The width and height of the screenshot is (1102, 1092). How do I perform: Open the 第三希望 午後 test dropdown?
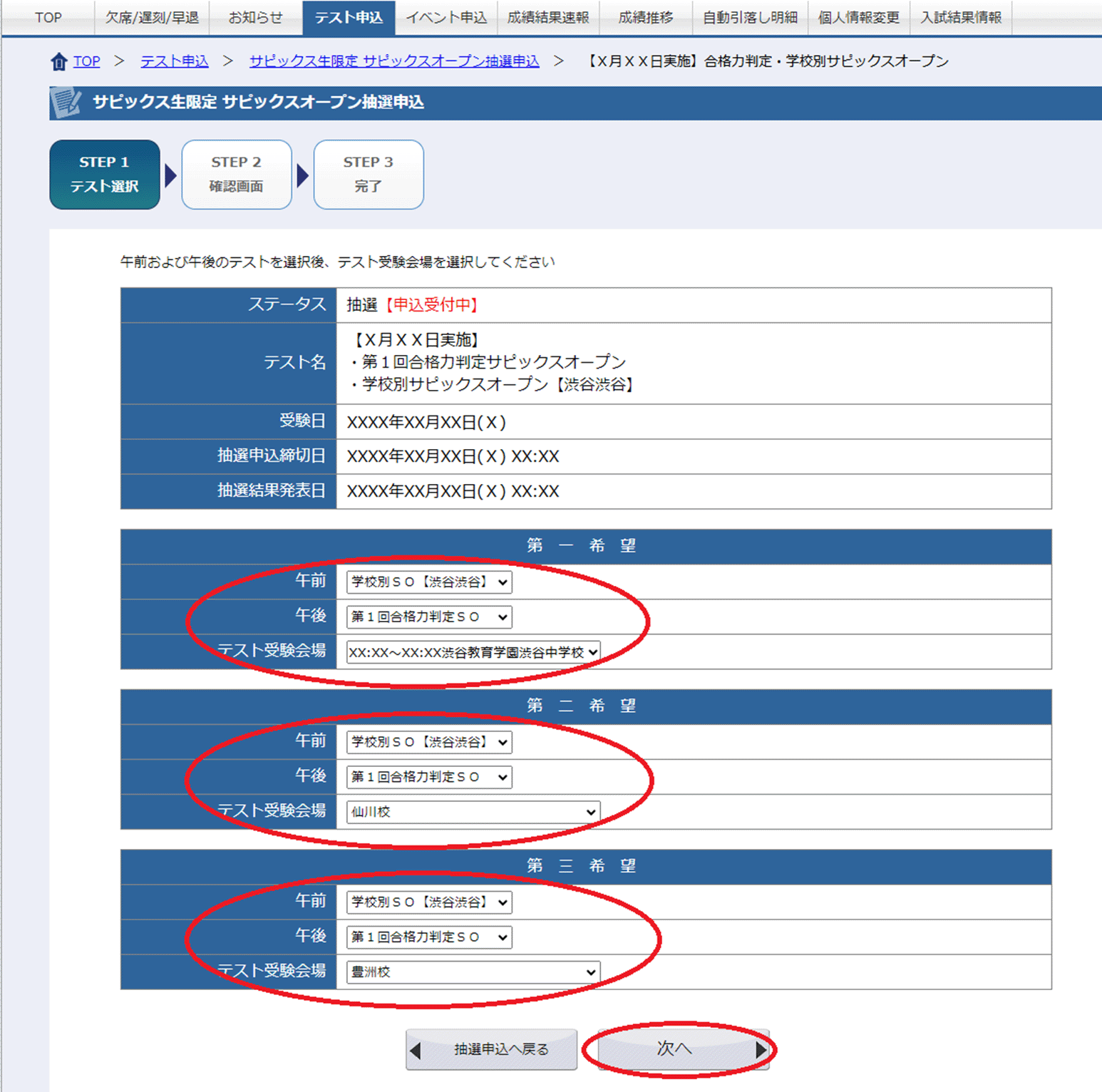(429, 937)
